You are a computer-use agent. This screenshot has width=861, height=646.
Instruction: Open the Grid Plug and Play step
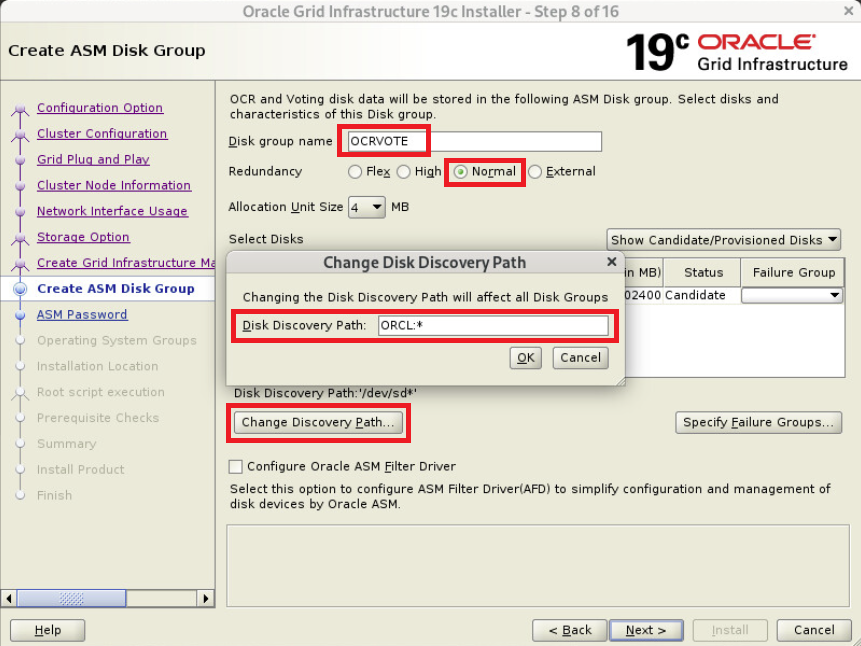click(x=93, y=159)
